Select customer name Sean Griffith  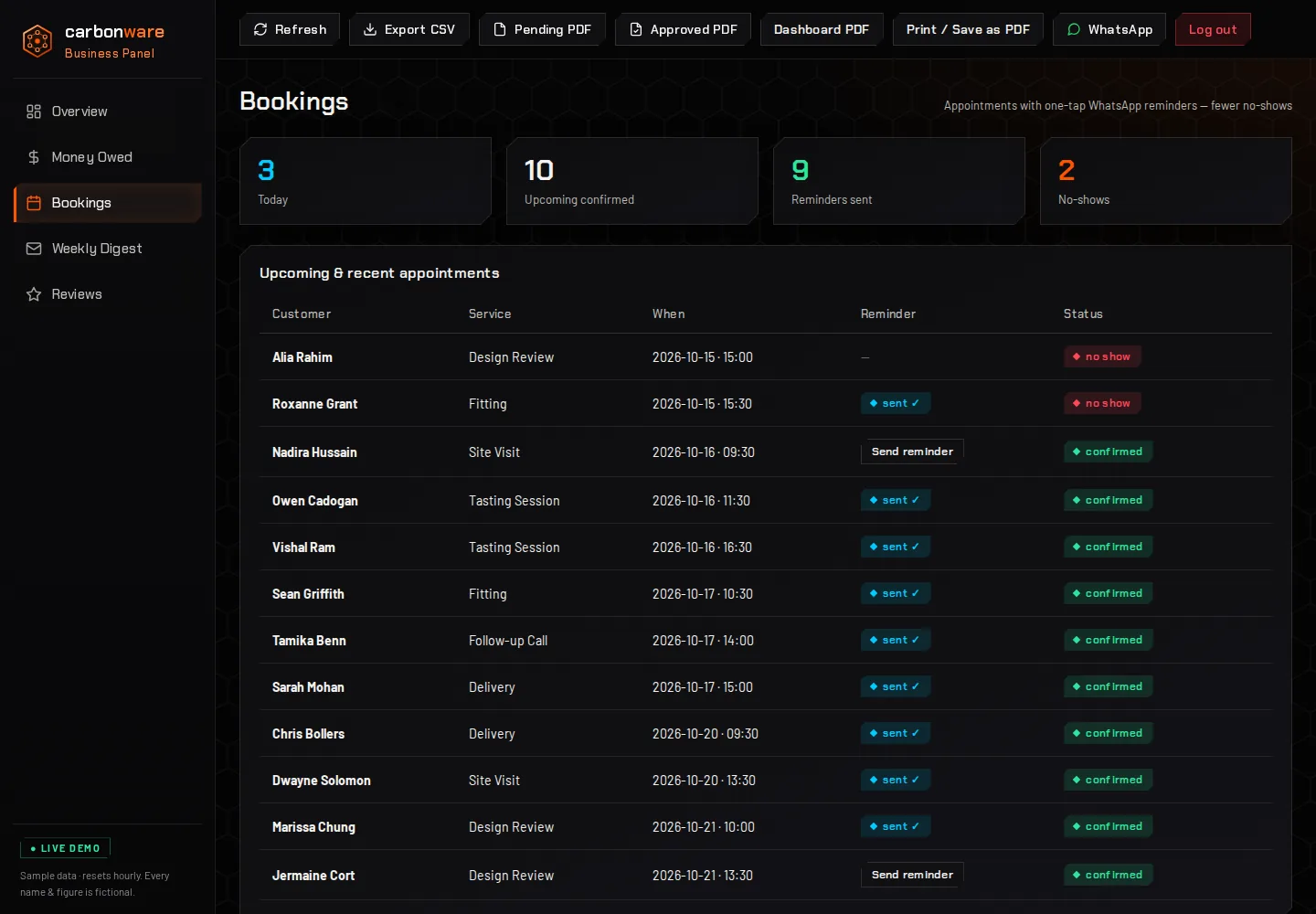coord(308,594)
